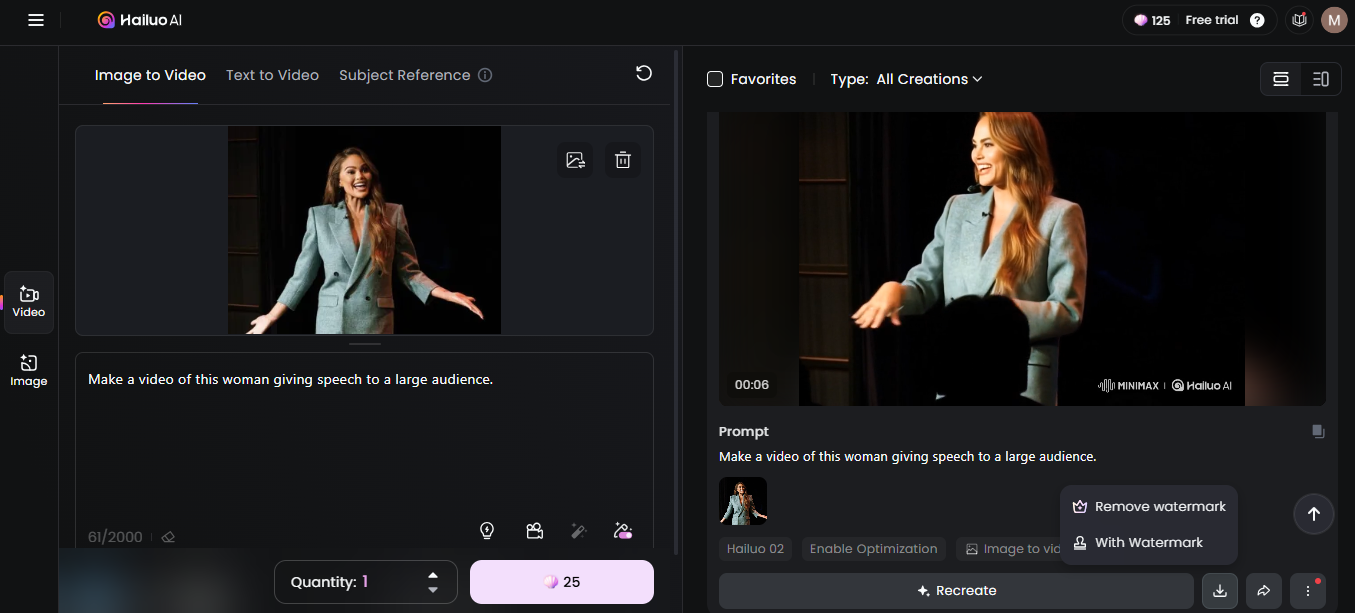Copy the prompt using copy icon

point(1318,432)
